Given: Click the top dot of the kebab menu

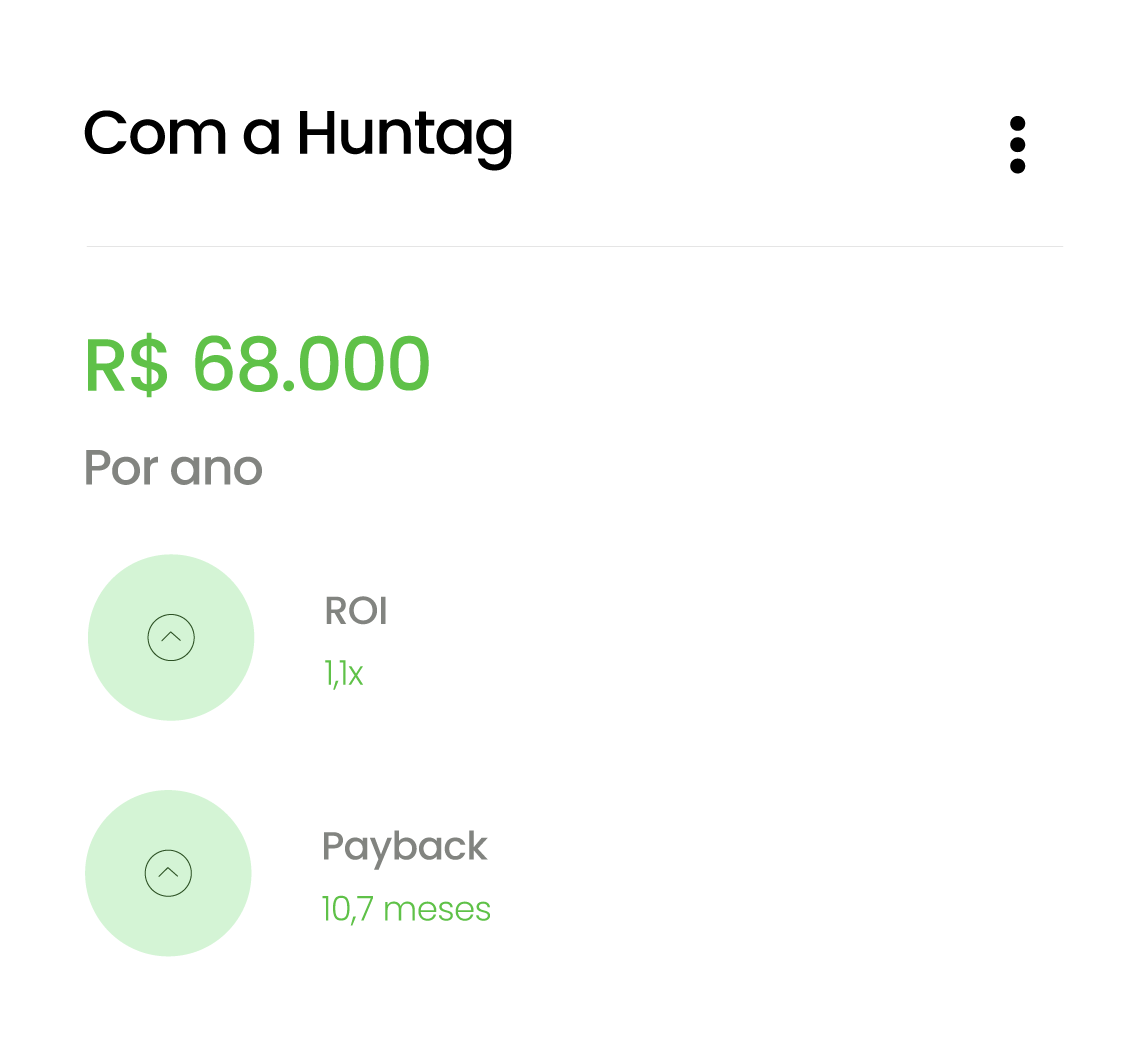Looking at the screenshot, I should (1017, 124).
